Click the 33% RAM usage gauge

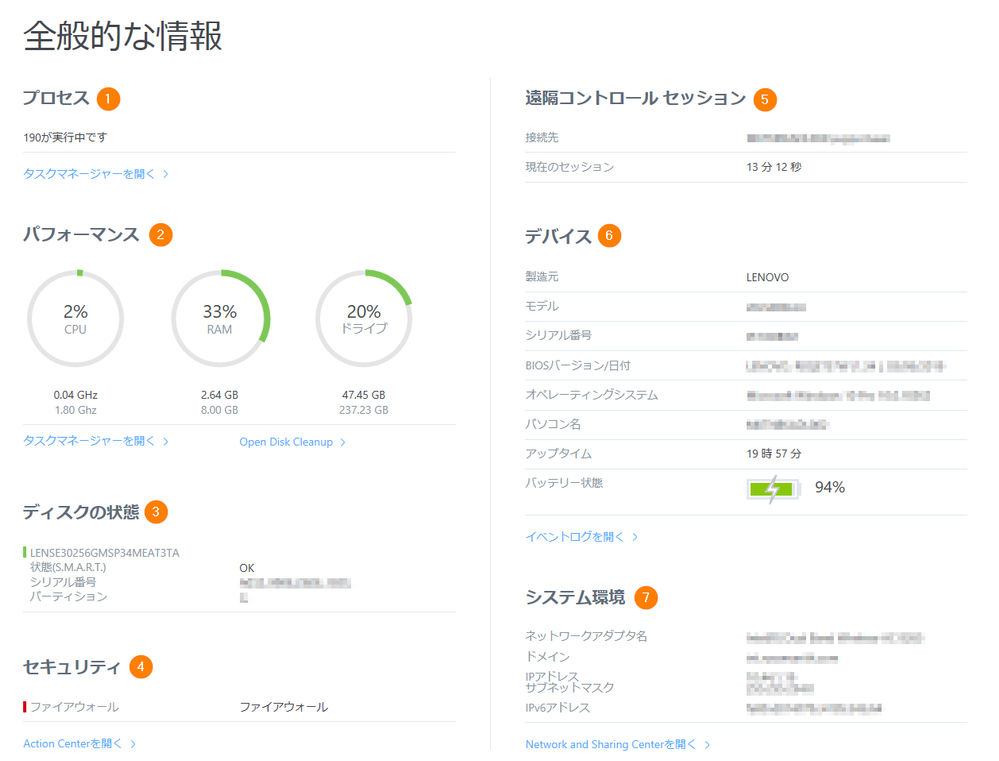click(220, 318)
